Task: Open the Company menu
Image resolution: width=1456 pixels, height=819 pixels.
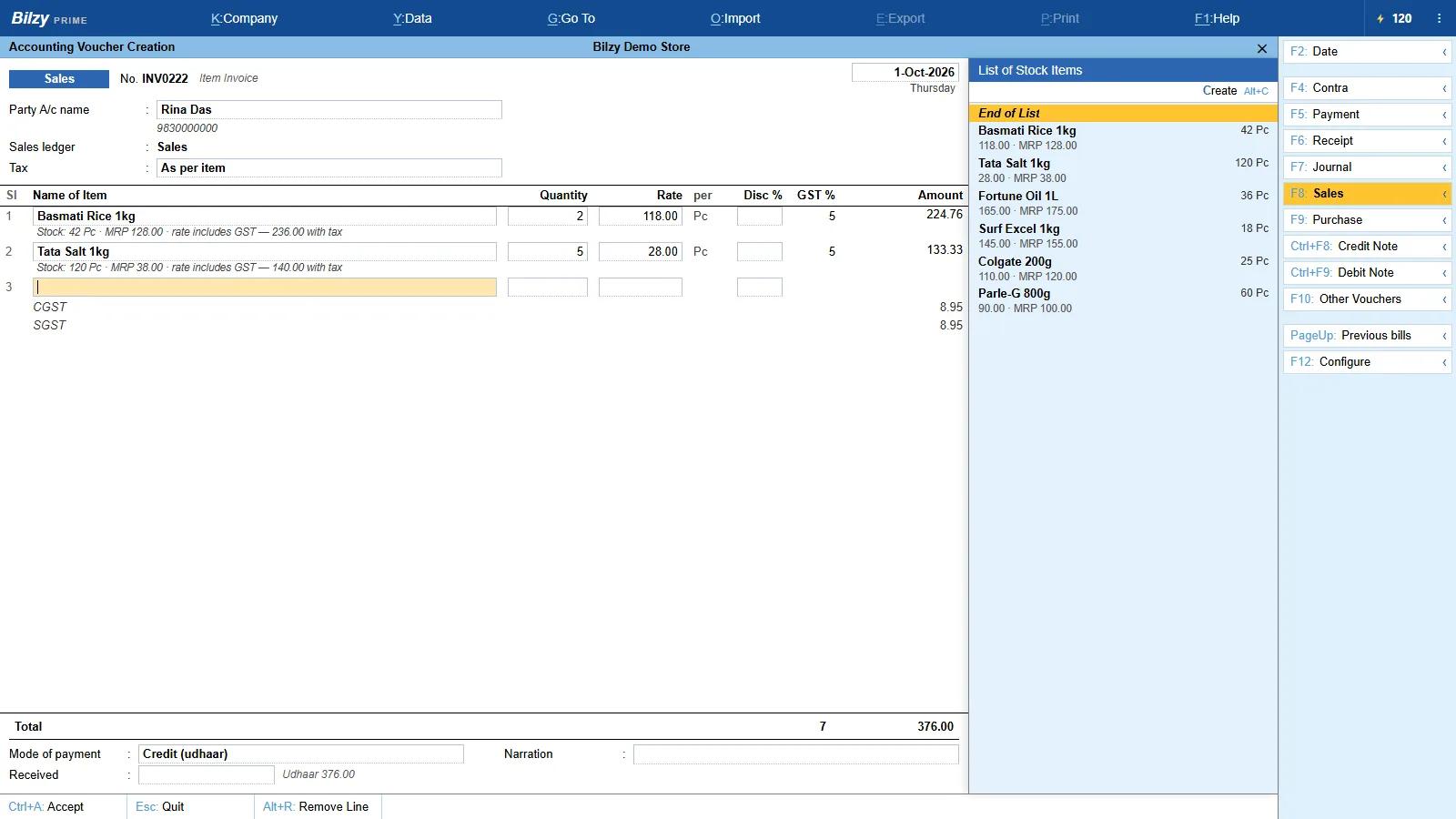Action: pyautogui.click(x=244, y=18)
